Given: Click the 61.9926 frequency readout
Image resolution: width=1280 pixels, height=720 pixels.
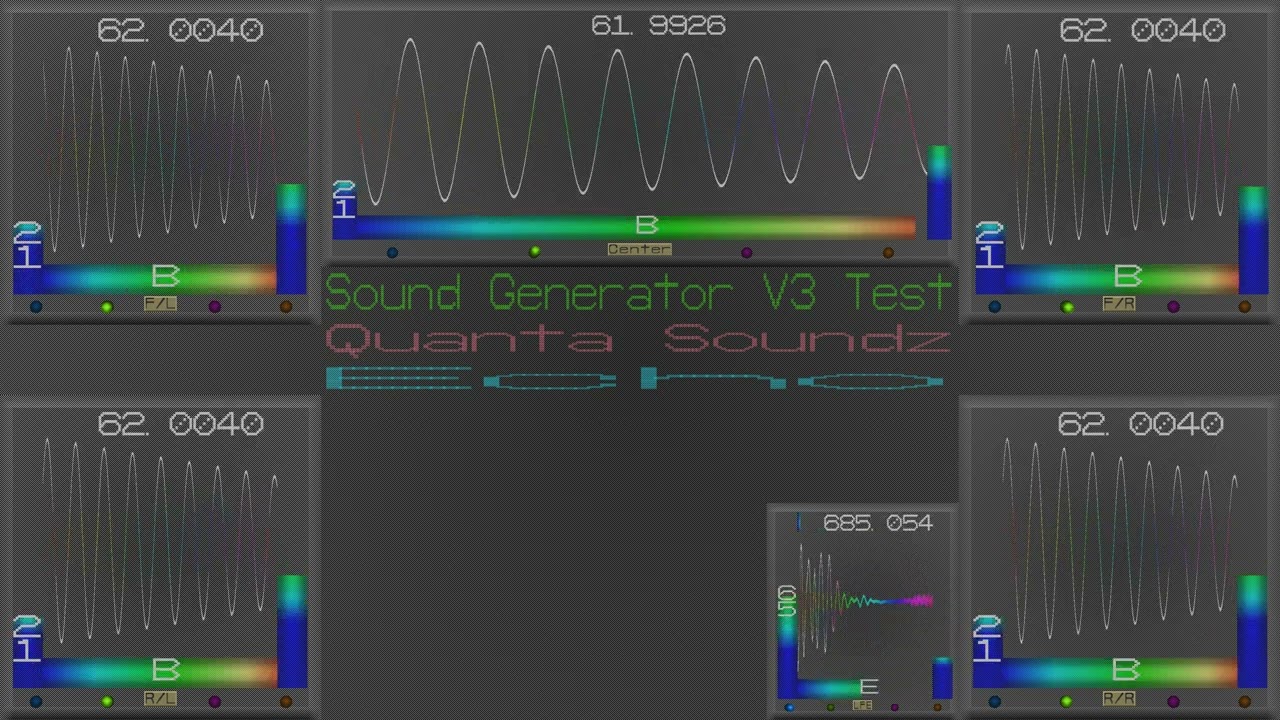Looking at the screenshot, I should [658, 26].
